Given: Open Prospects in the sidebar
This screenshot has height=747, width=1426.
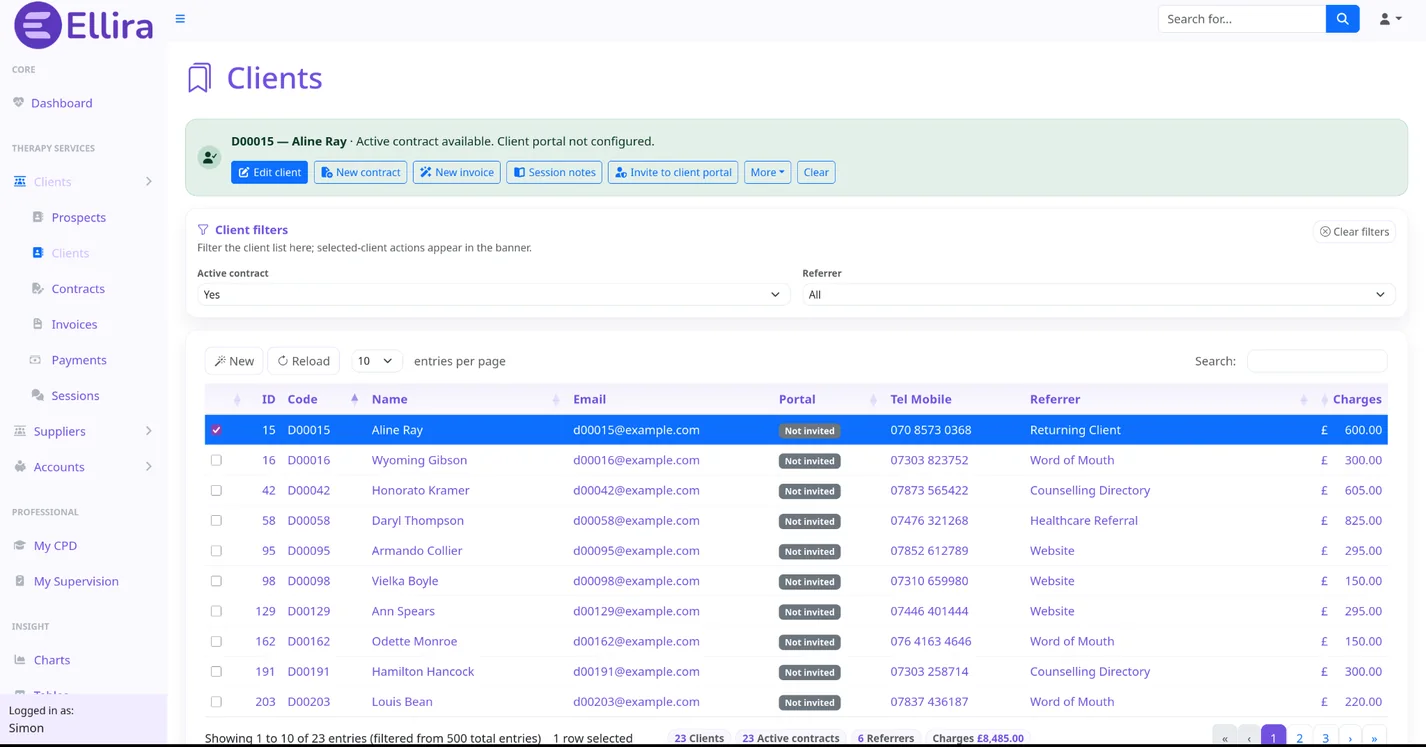Looking at the screenshot, I should (x=79, y=217).
